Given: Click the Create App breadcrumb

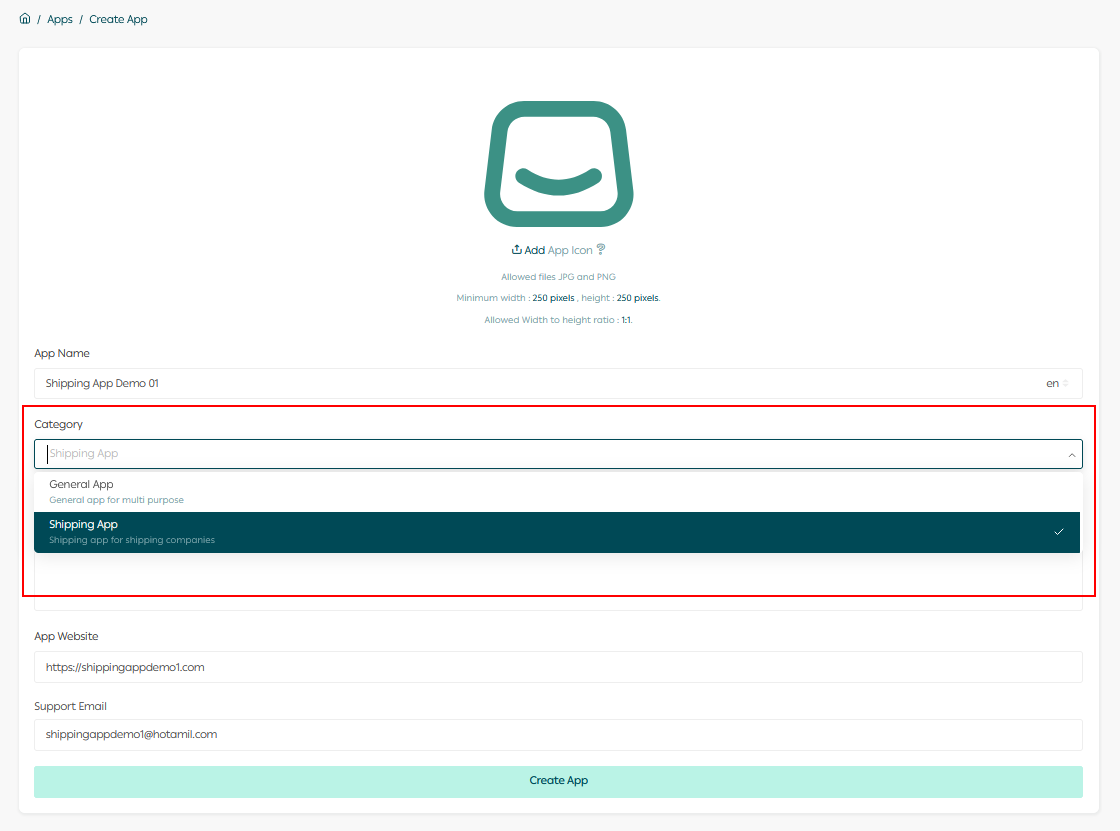Looking at the screenshot, I should coord(119,19).
